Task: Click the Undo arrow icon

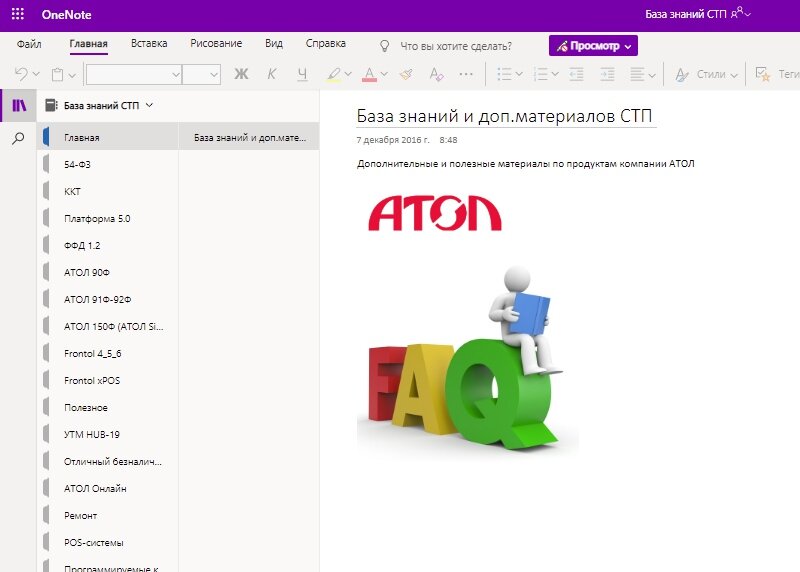Action: click(x=21, y=74)
